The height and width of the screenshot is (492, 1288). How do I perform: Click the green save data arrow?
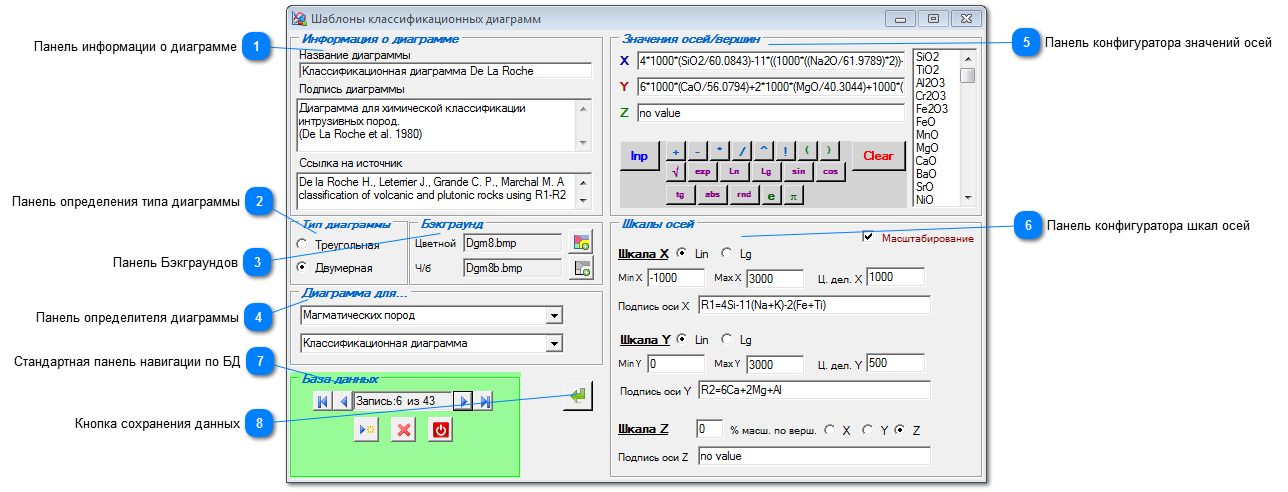pos(577,397)
